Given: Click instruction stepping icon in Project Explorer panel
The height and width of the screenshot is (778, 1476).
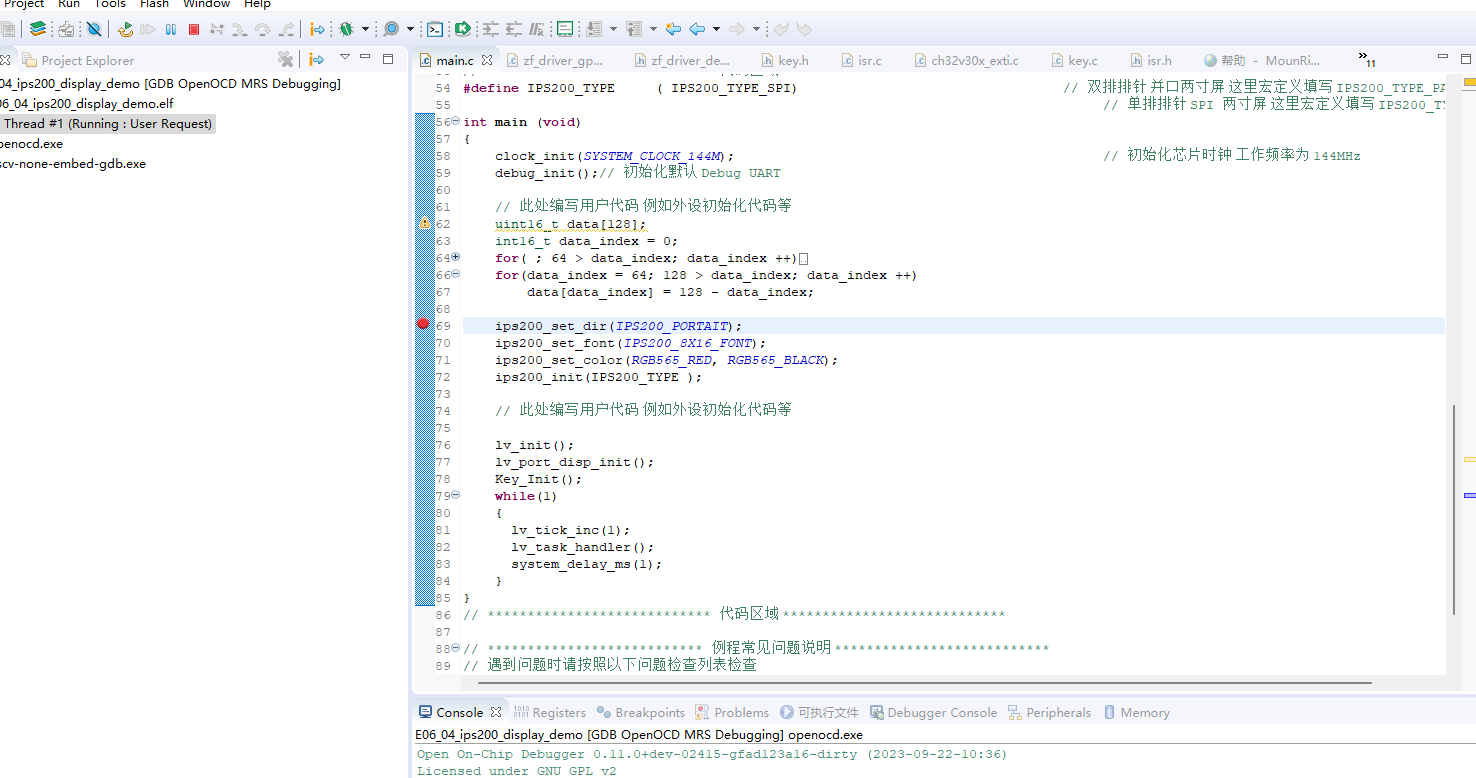Looking at the screenshot, I should click(317, 59).
